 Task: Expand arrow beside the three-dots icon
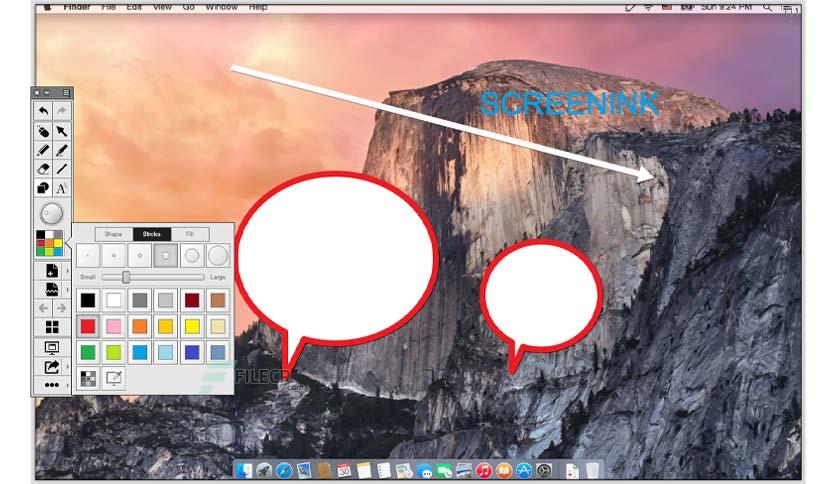(x=67, y=385)
